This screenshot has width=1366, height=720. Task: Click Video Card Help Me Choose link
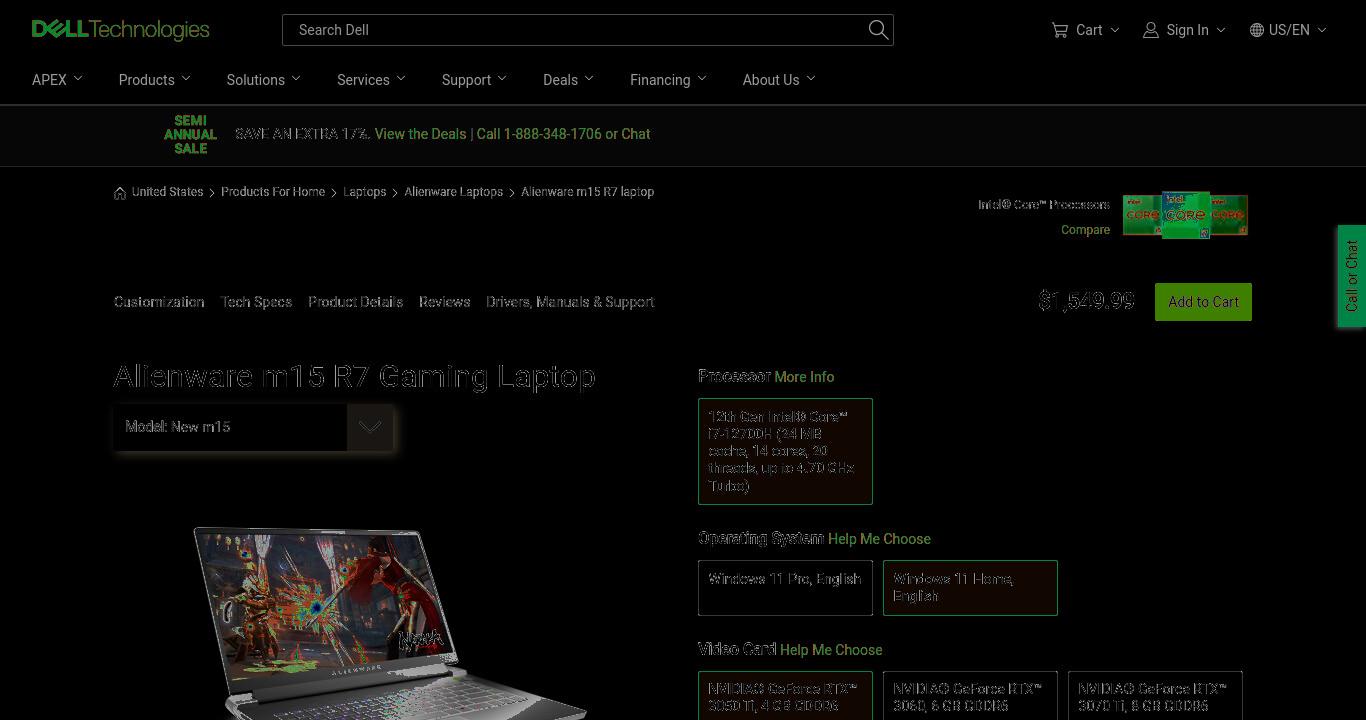pyautogui.click(x=831, y=650)
